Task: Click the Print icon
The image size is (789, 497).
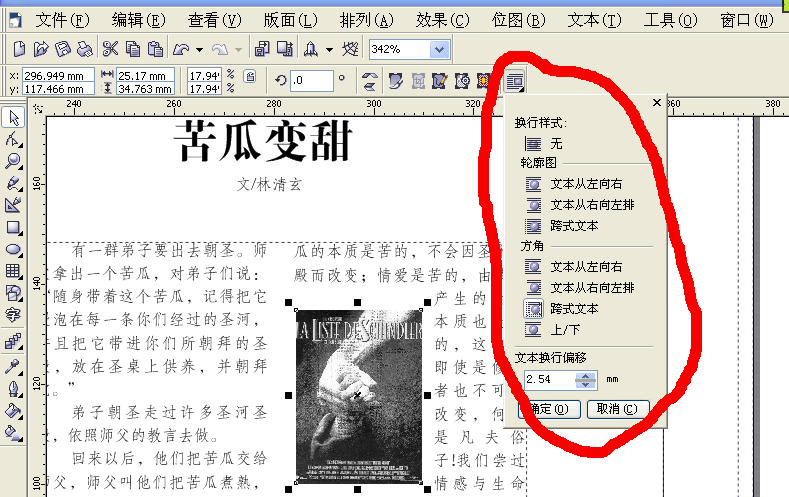Action: pos(85,49)
